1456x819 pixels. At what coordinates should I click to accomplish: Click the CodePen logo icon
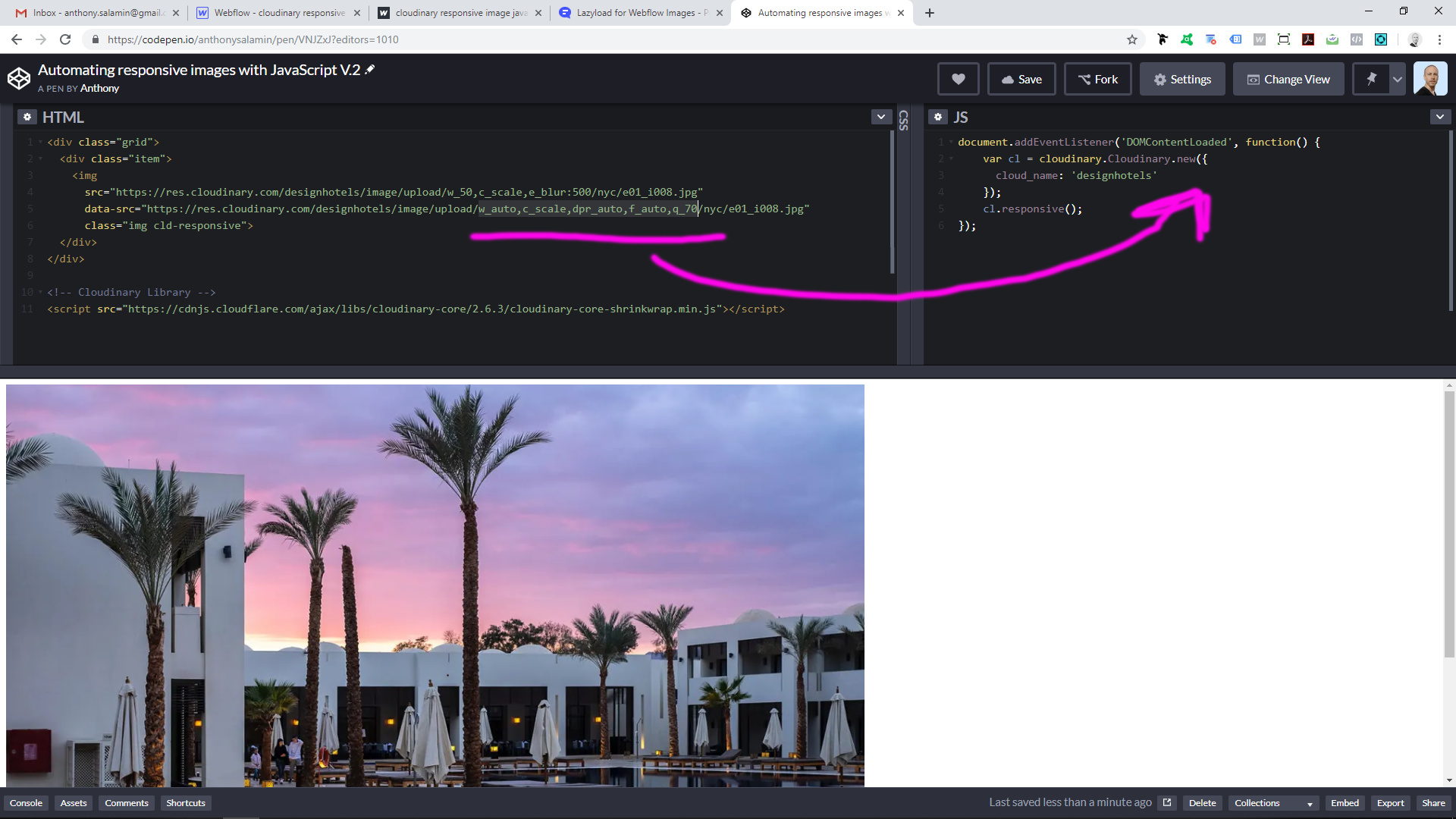pyautogui.click(x=18, y=78)
